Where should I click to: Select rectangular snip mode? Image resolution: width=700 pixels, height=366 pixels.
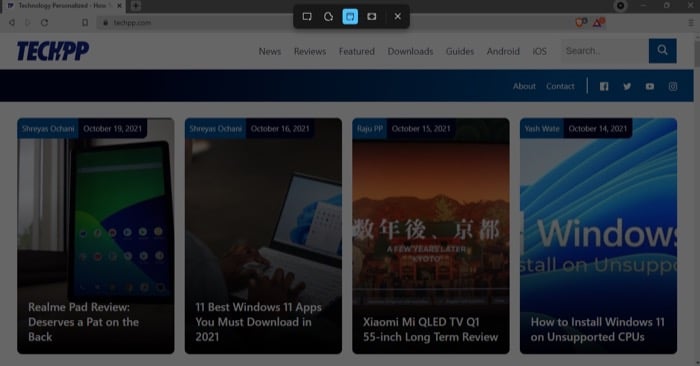[307, 17]
